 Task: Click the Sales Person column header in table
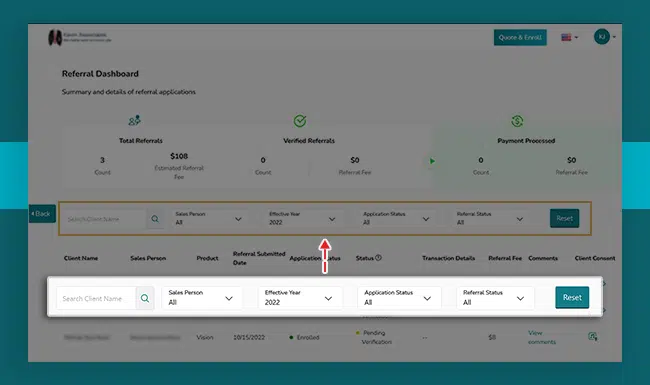coord(148,258)
